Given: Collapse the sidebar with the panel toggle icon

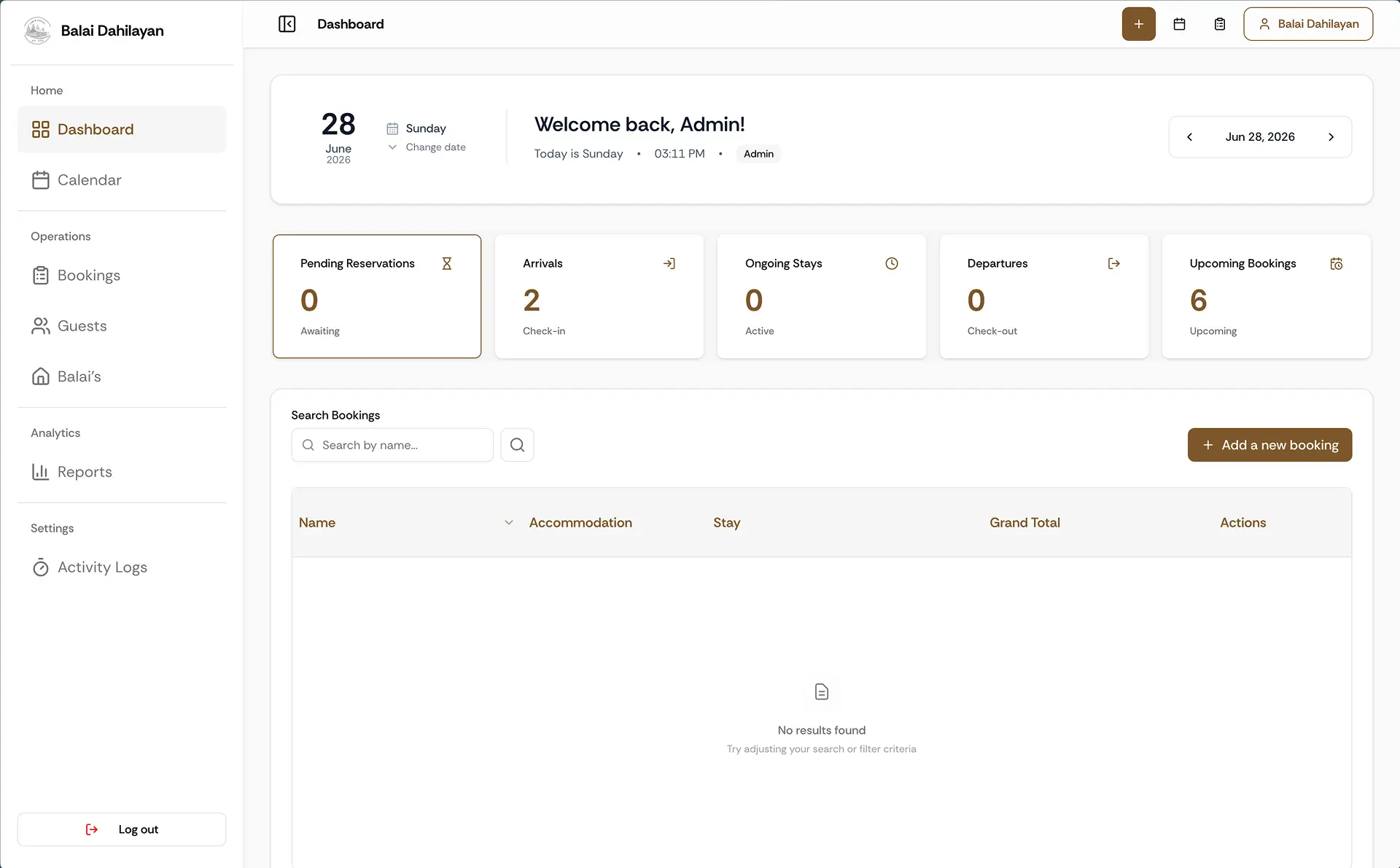Looking at the screenshot, I should [x=287, y=24].
